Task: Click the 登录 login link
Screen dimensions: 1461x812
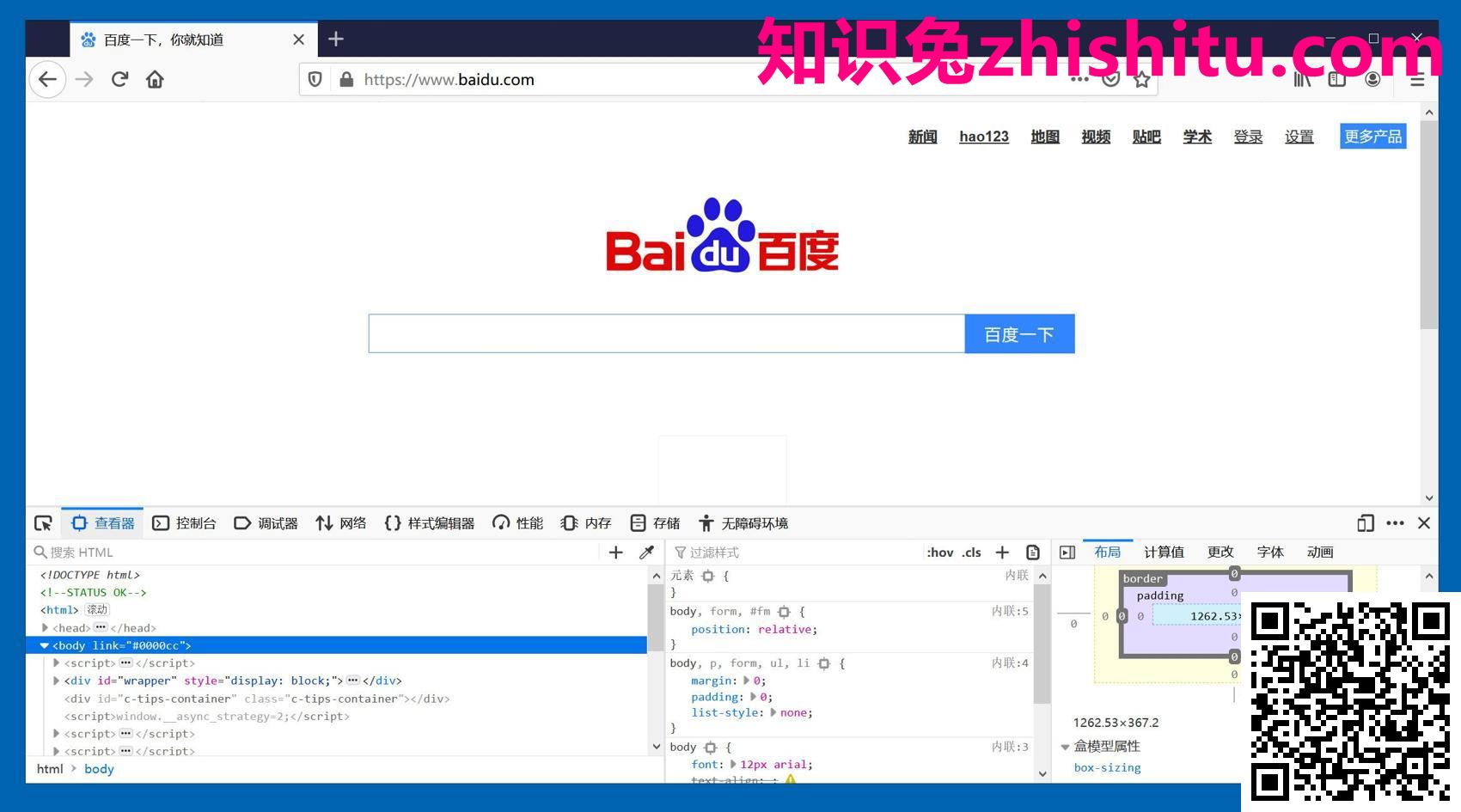Action: pyautogui.click(x=1248, y=137)
